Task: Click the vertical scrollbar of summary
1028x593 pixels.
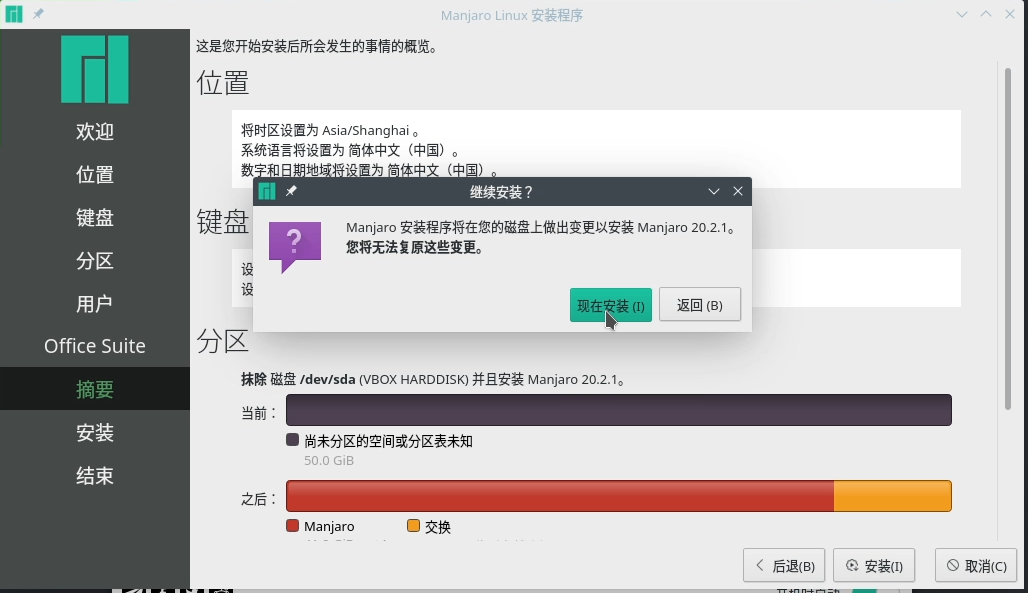Action: (x=1008, y=239)
